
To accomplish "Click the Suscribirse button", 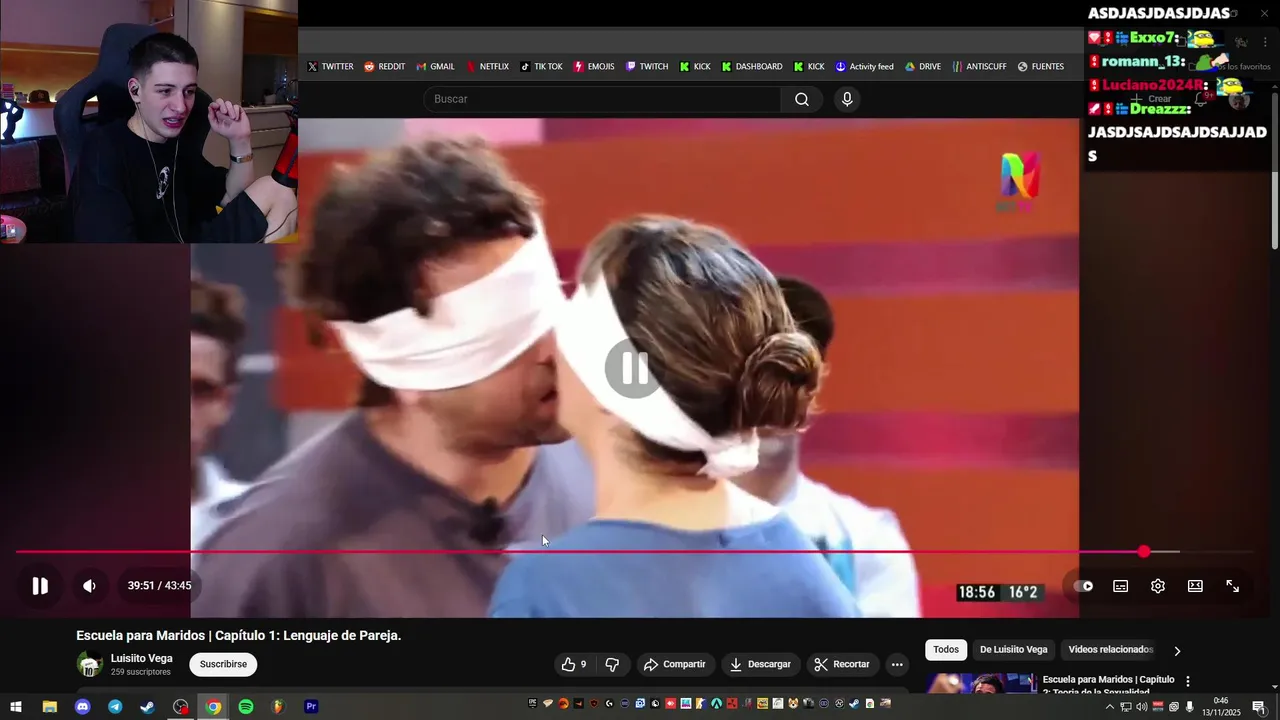I will click(223, 664).
